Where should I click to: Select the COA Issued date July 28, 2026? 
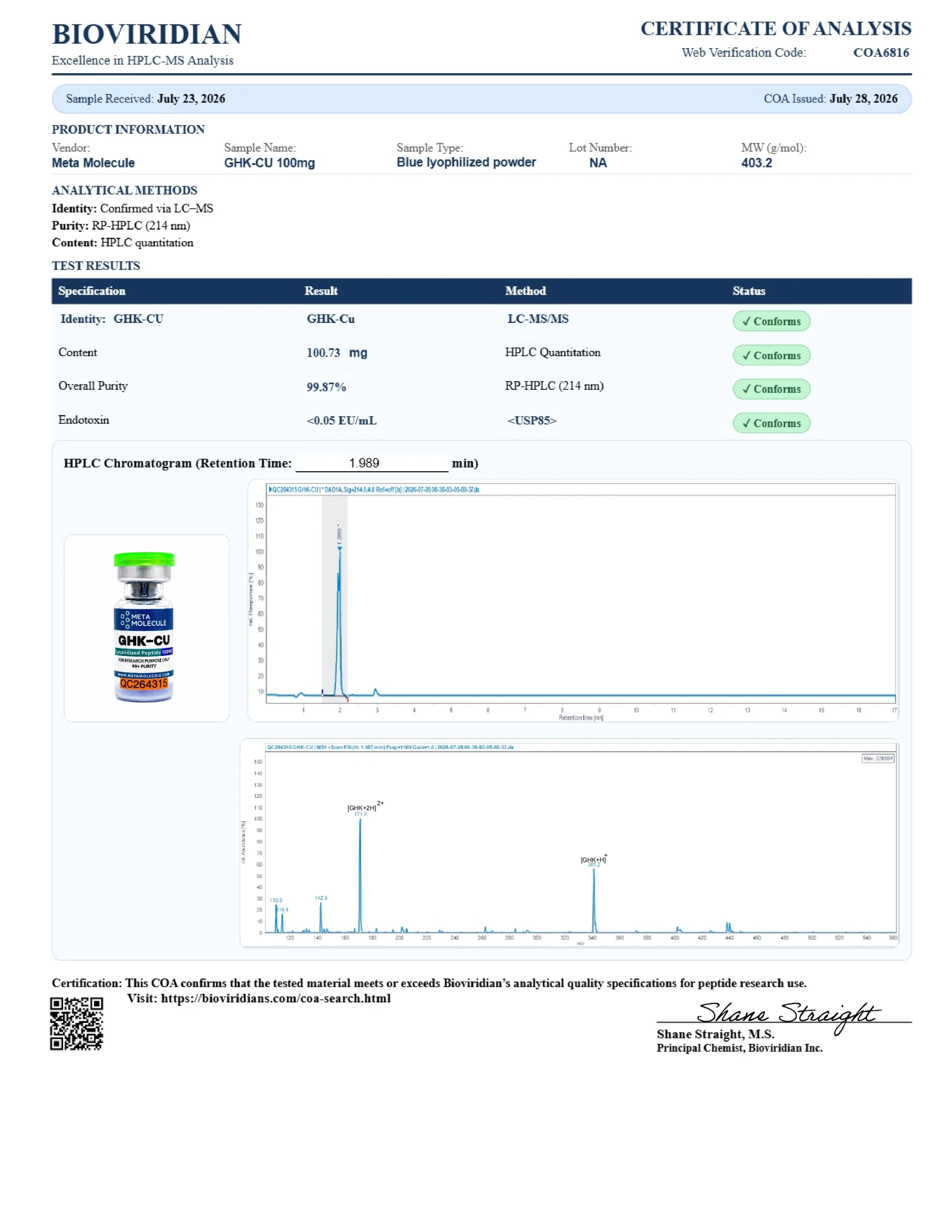pyautogui.click(x=863, y=99)
